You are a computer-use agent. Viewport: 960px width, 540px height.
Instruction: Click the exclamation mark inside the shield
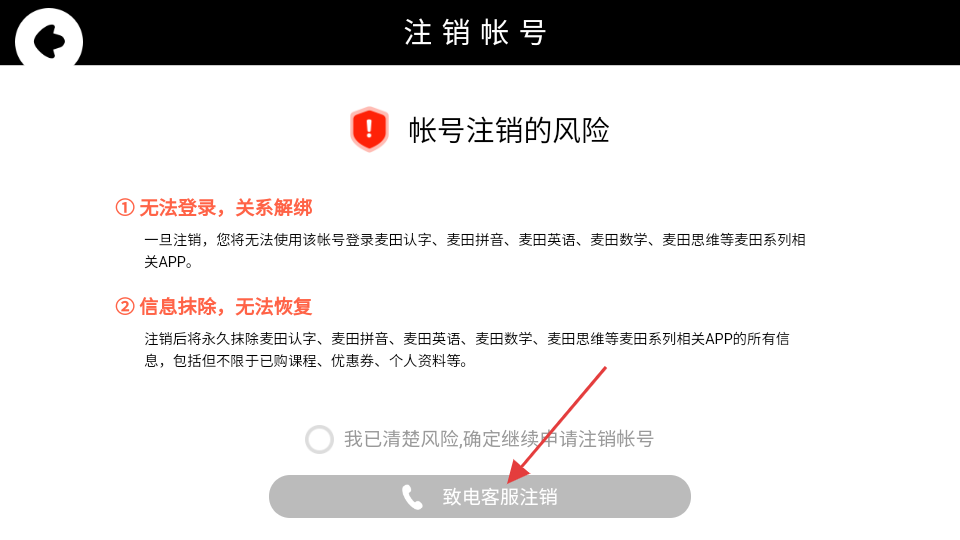(x=369, y=129)
